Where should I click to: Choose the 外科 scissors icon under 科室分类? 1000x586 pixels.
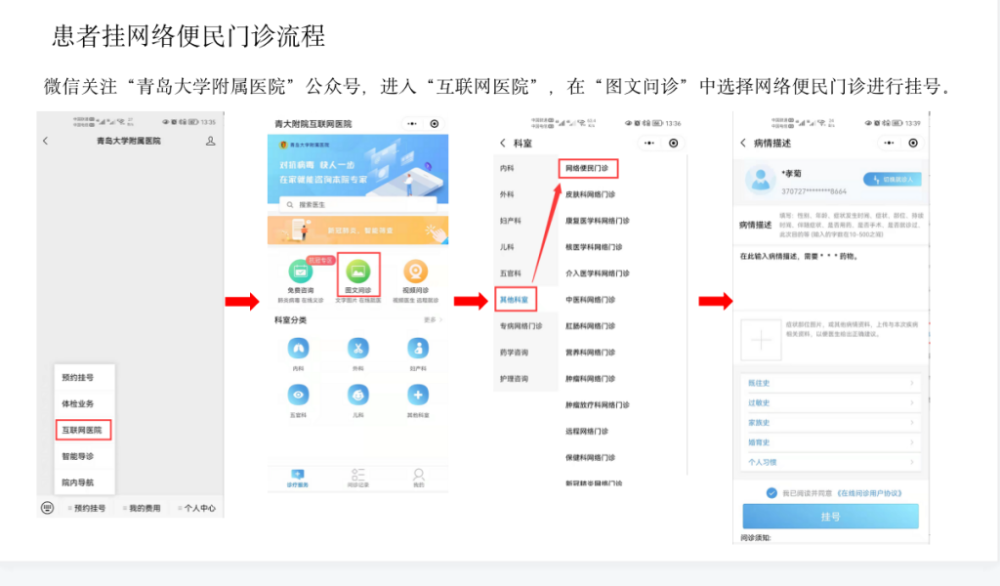point(358,348)
